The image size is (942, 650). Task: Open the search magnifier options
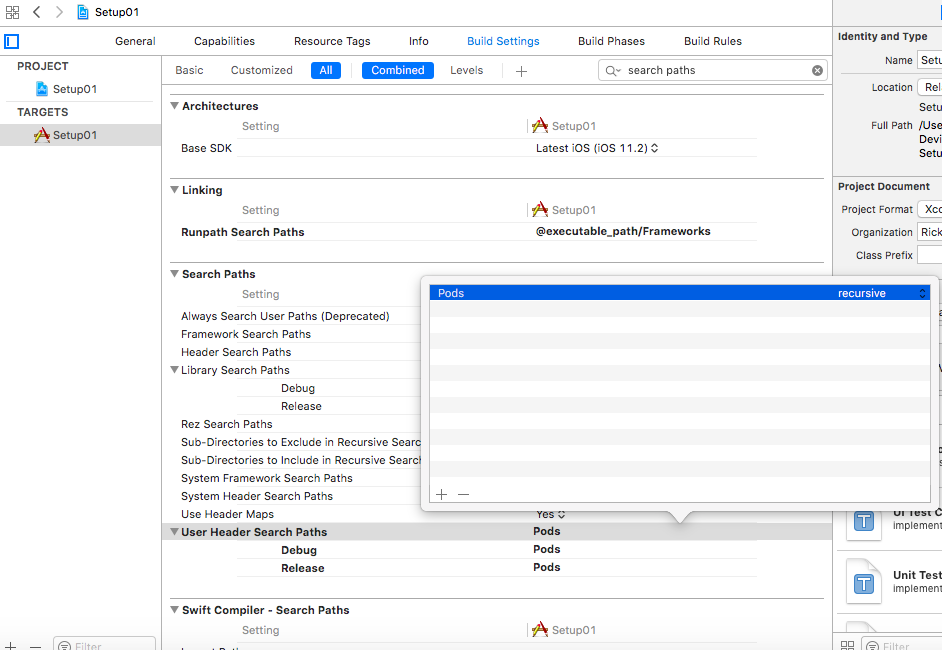tap(613, 71)
